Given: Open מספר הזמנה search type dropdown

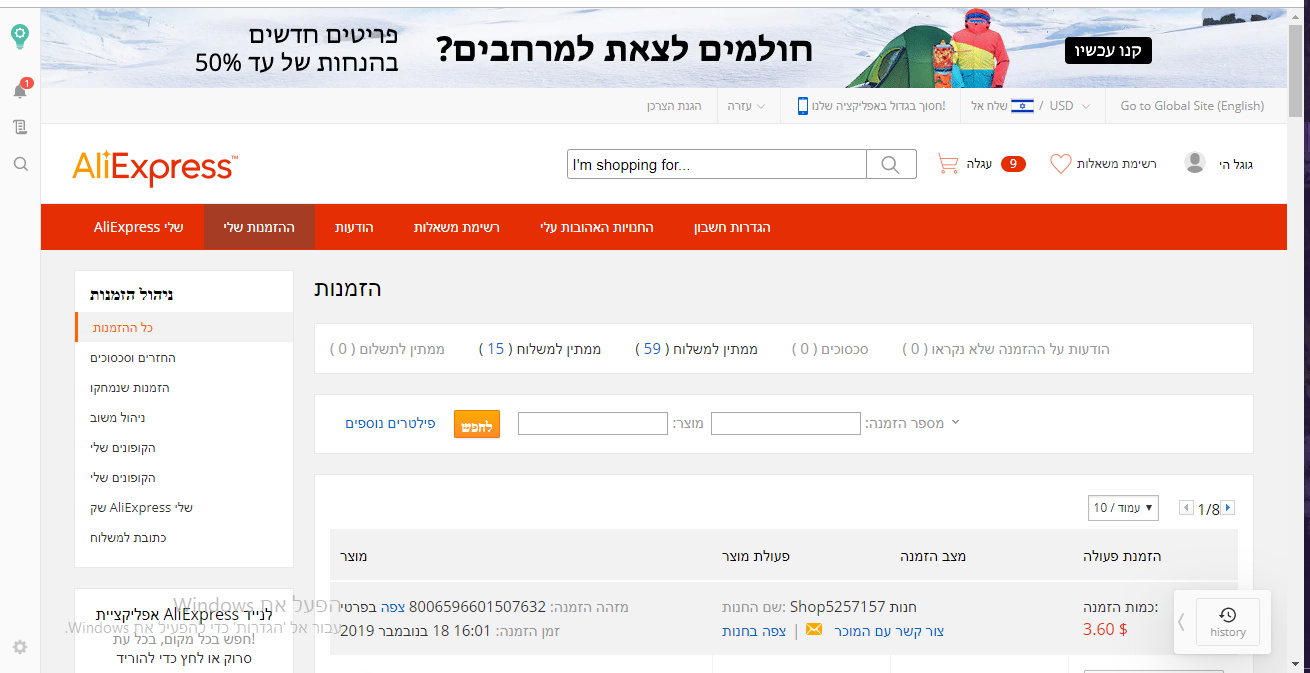Looking at the screenshot, I should click(912, 423).
